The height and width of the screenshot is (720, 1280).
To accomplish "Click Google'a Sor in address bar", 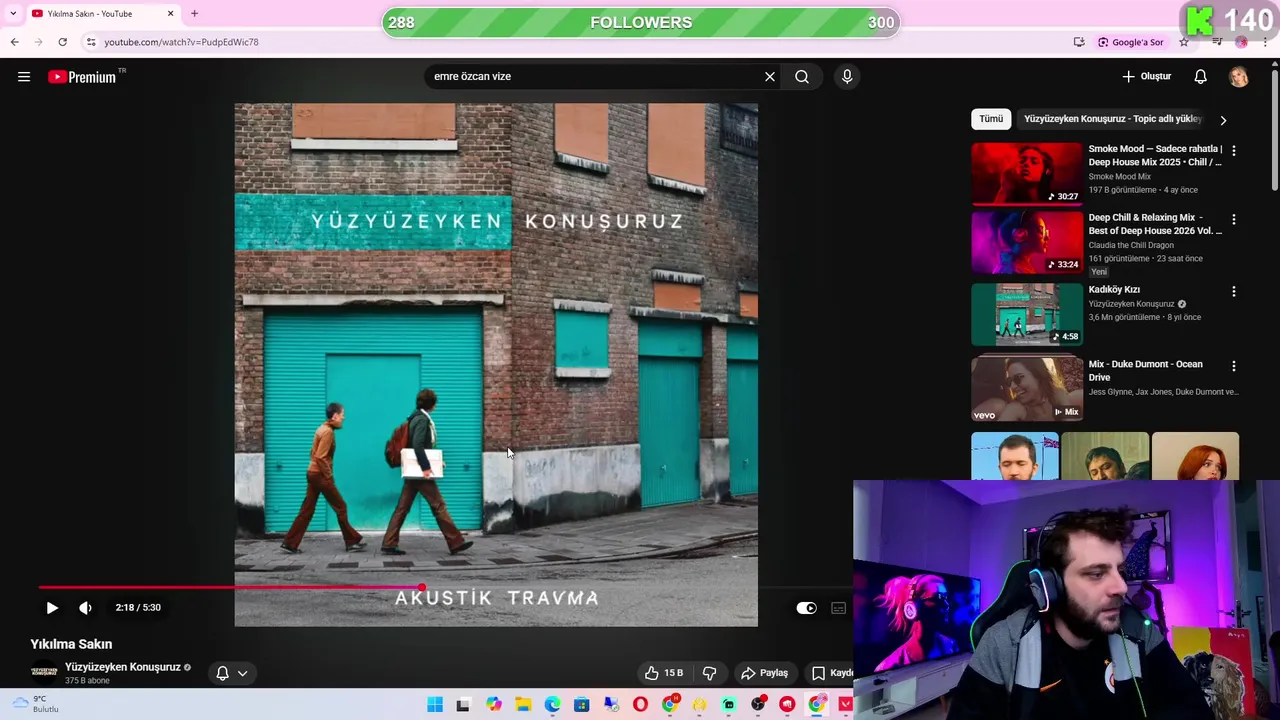I will (1131, 42).
